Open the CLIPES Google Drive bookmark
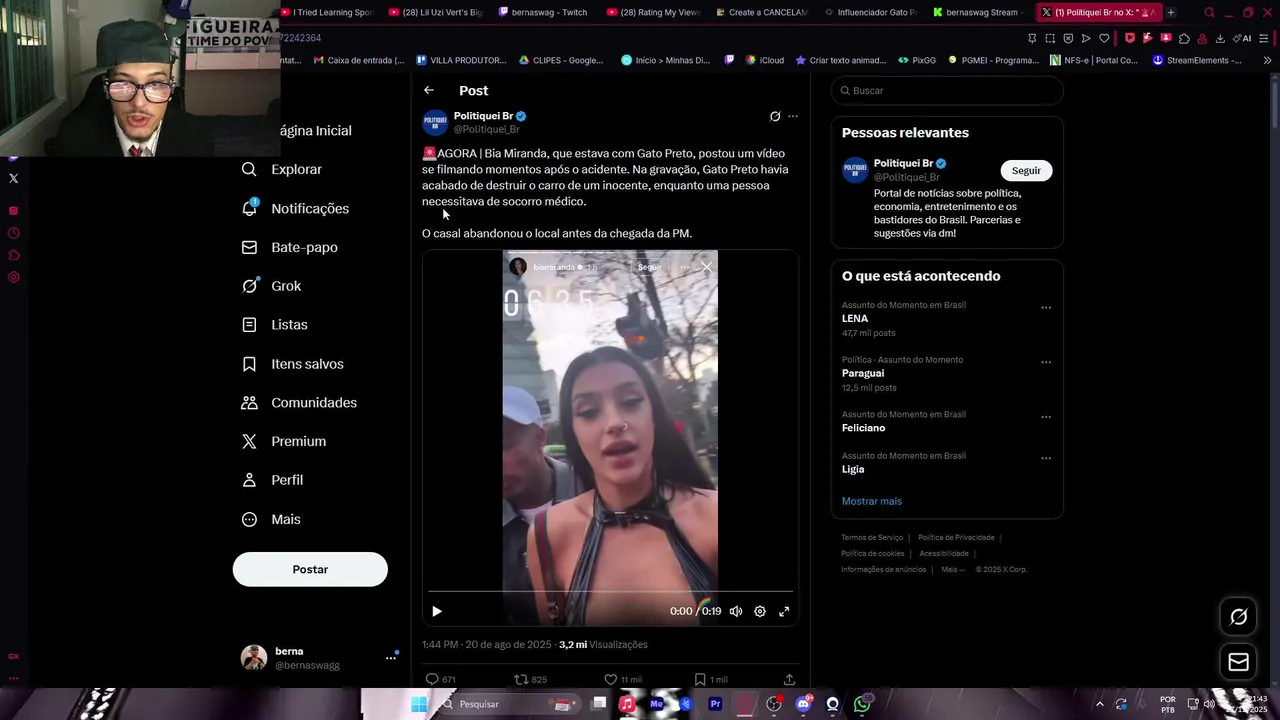Viewport: 1280px width, 720px height. [x=561, y=60]
